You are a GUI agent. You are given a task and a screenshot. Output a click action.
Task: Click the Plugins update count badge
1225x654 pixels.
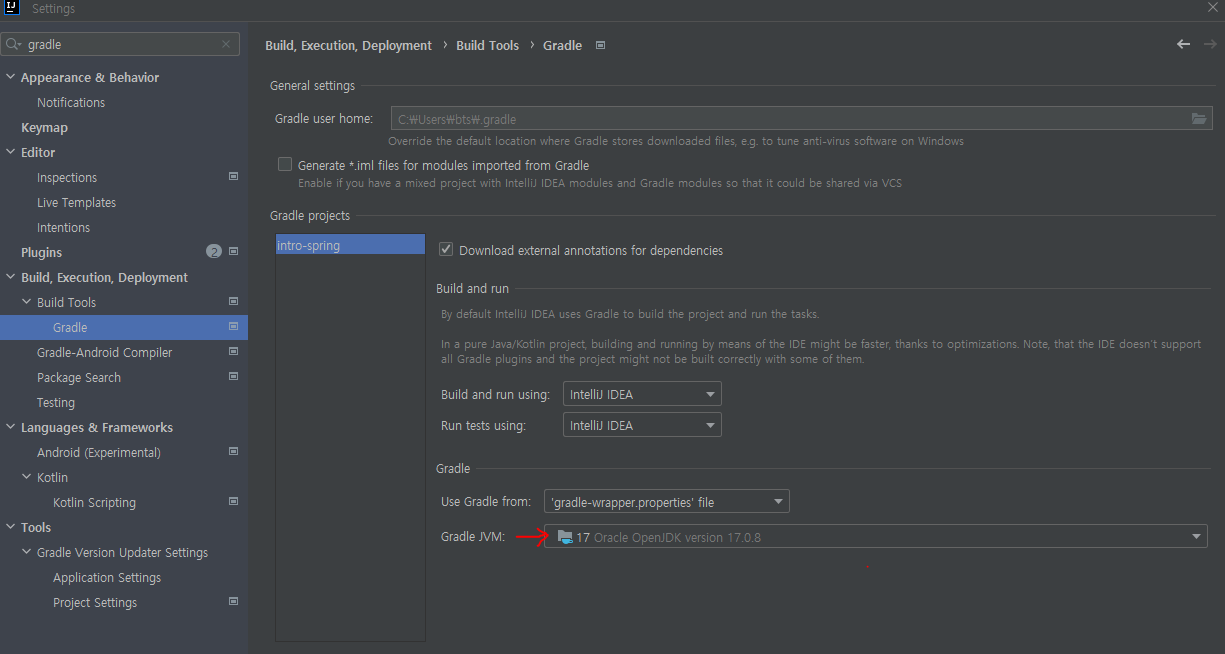(213, 252)
